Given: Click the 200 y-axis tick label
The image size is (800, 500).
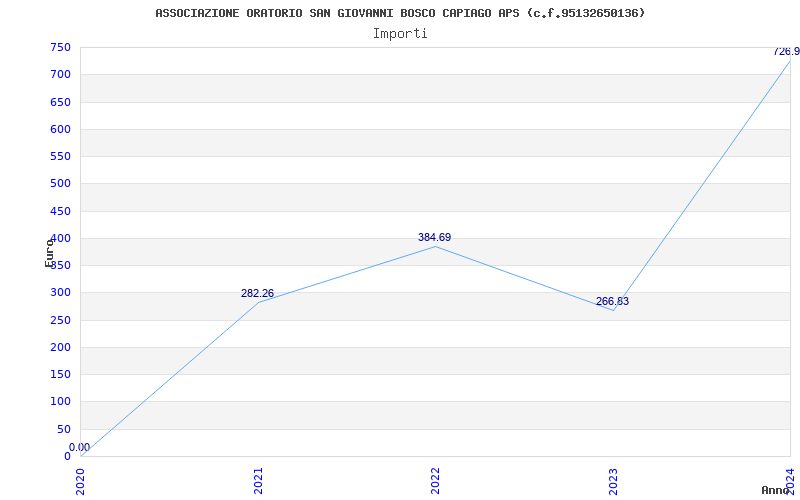Looking at the screenshot, I should [60, 347].
